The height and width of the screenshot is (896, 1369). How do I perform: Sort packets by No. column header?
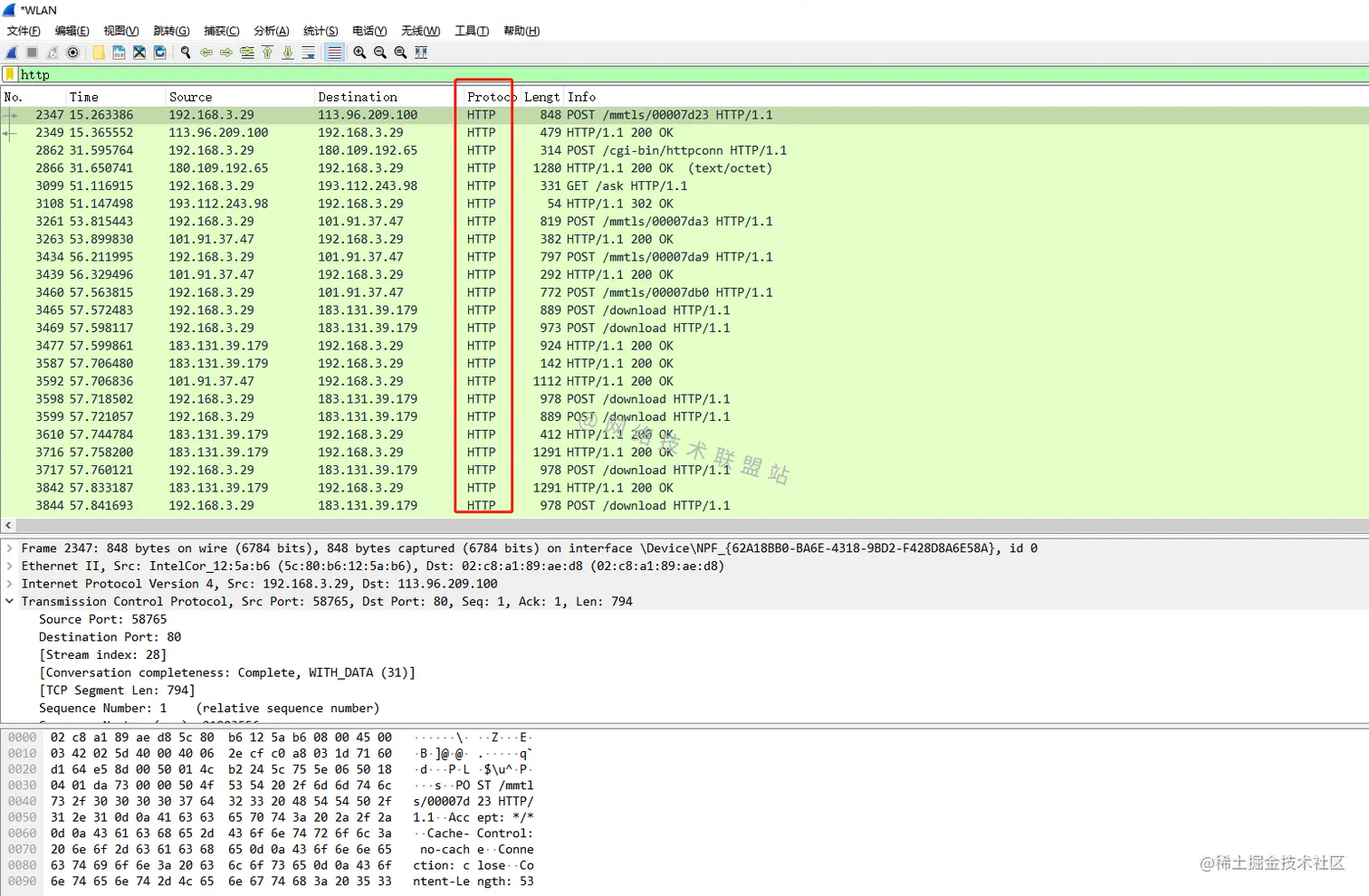coord(33,97)
